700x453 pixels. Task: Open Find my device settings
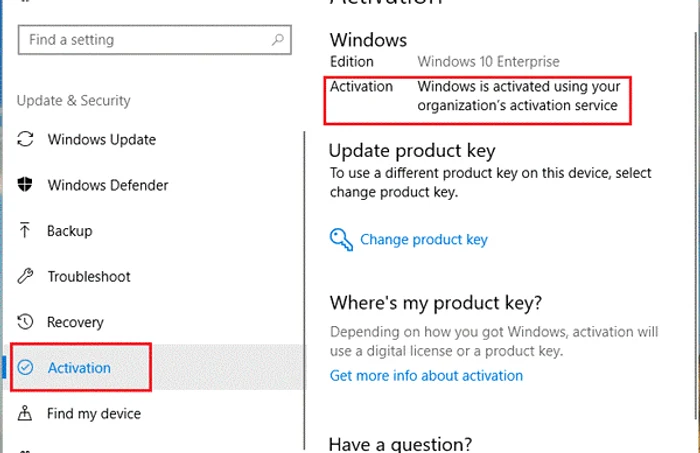pyautogui.click(x=94, y=414)
